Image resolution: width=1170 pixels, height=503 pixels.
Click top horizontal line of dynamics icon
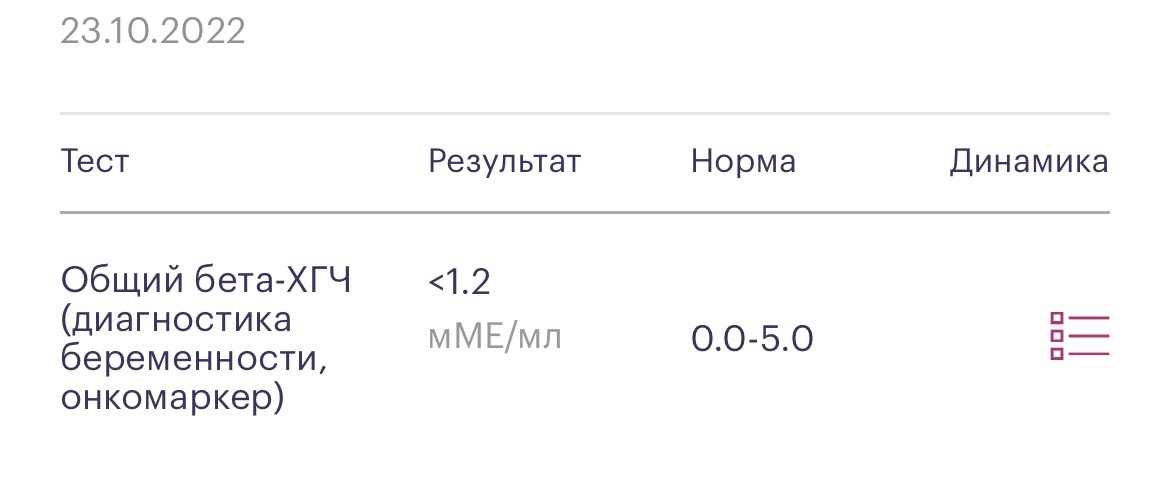click(1089, 318)
